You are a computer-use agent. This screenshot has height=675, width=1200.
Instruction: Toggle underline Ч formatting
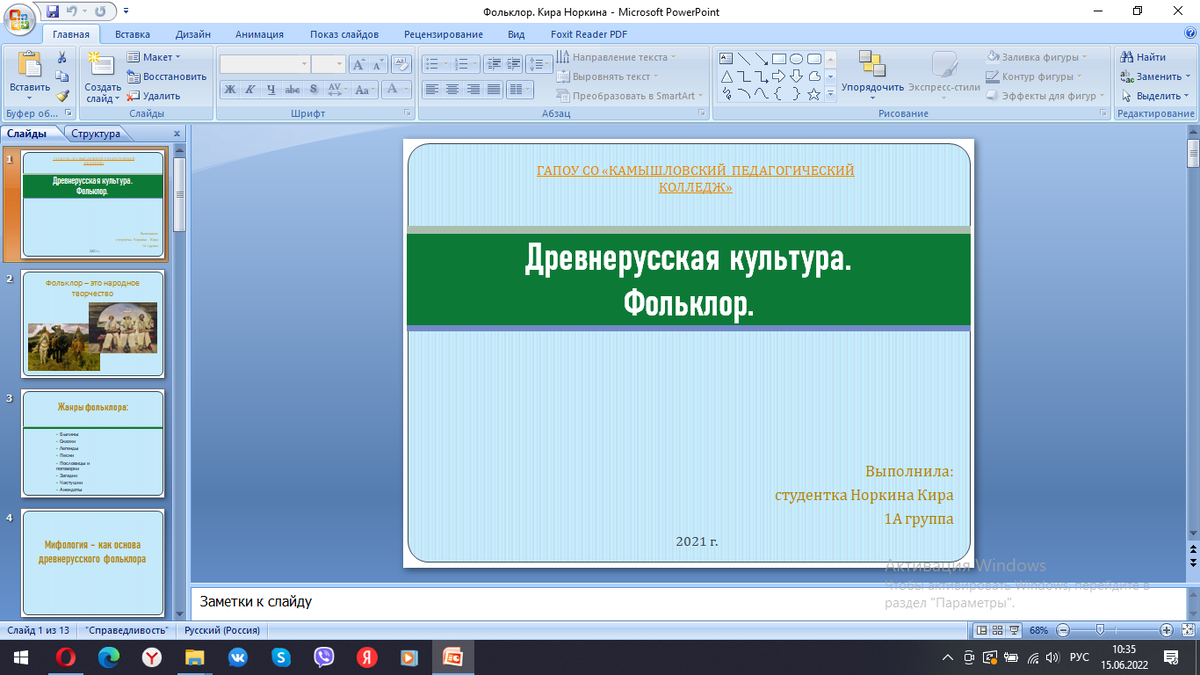tap(270, 89)
